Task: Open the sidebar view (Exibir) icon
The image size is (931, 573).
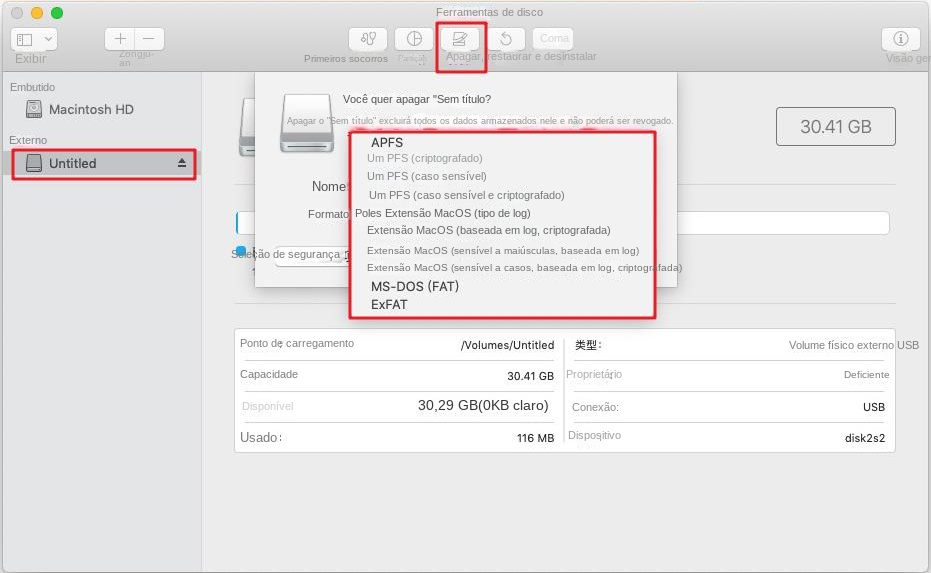Action: [24, 40]
